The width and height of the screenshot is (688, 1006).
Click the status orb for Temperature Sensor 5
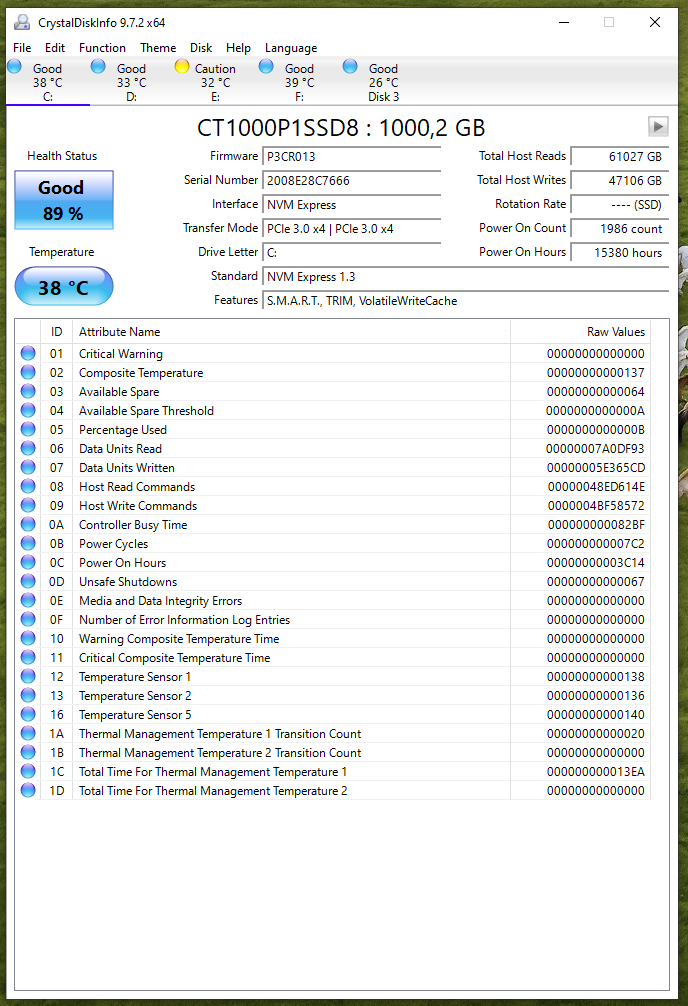(x=28, y=714)
